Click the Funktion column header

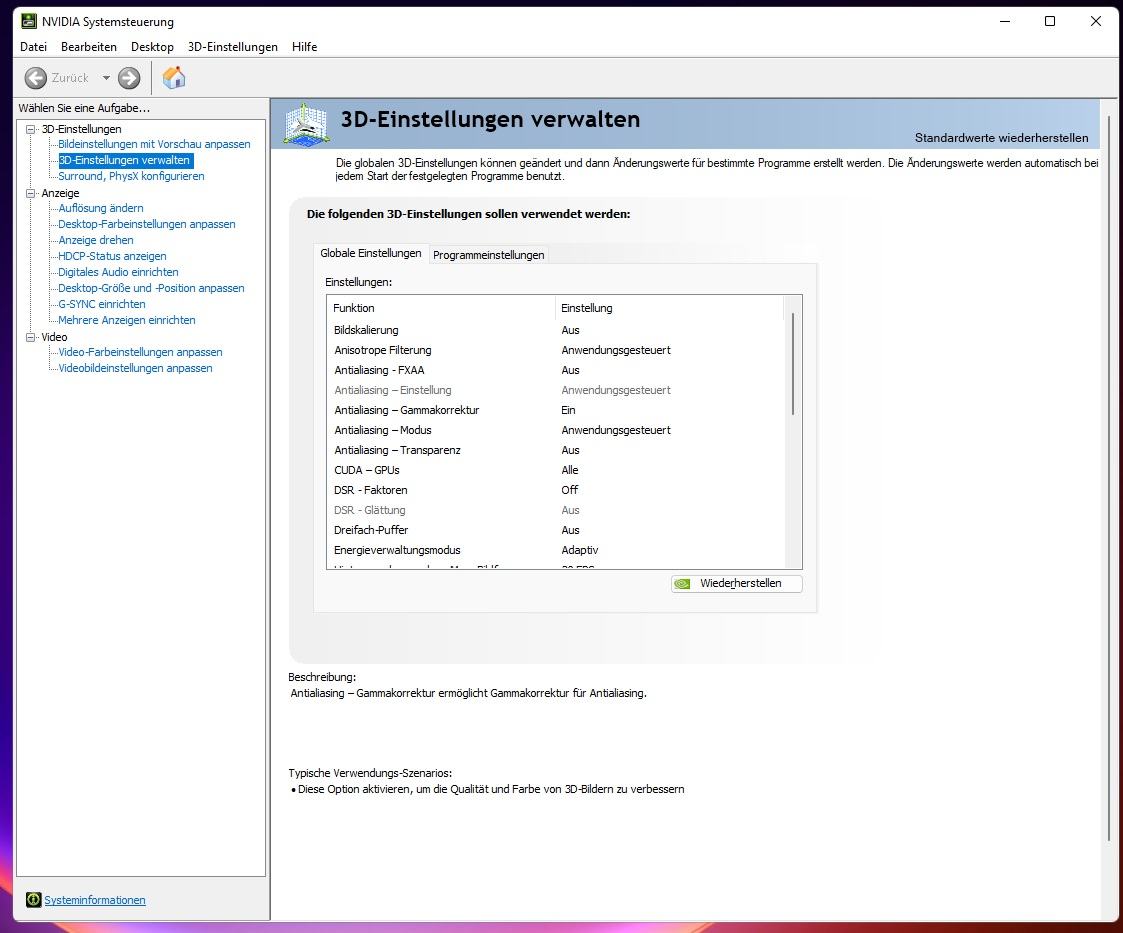pyautogui.click(x=441, y=308)
